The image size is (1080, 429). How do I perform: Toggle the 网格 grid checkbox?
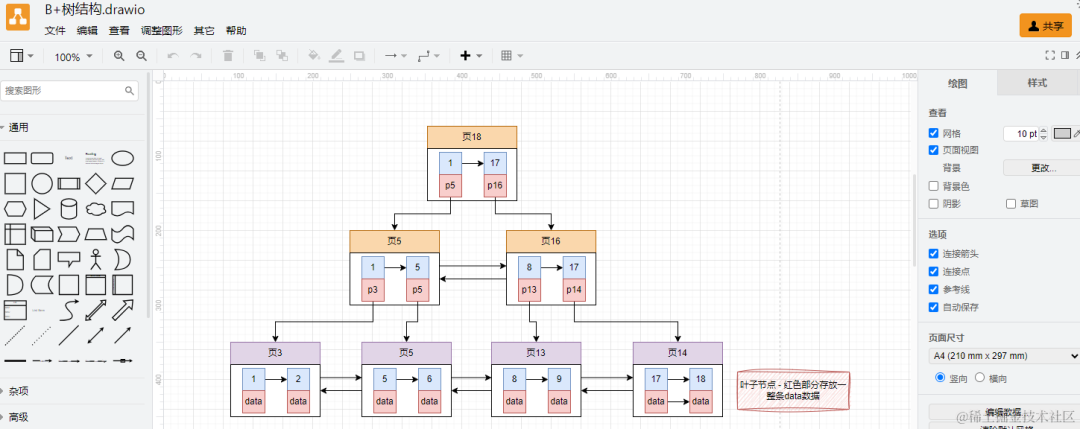[933, 133]
